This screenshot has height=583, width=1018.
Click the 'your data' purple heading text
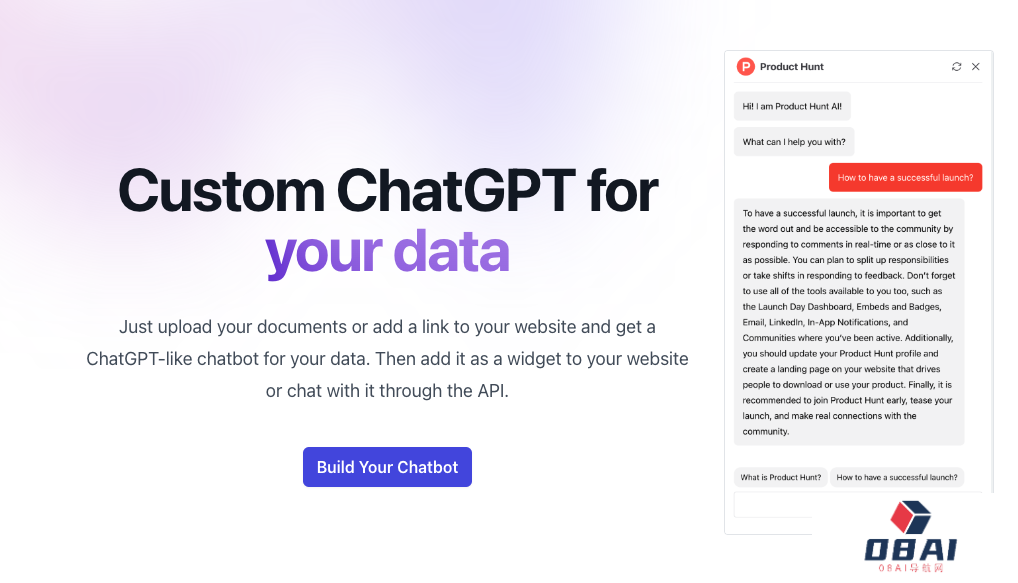pyautogui.click(x=388, y=252)
